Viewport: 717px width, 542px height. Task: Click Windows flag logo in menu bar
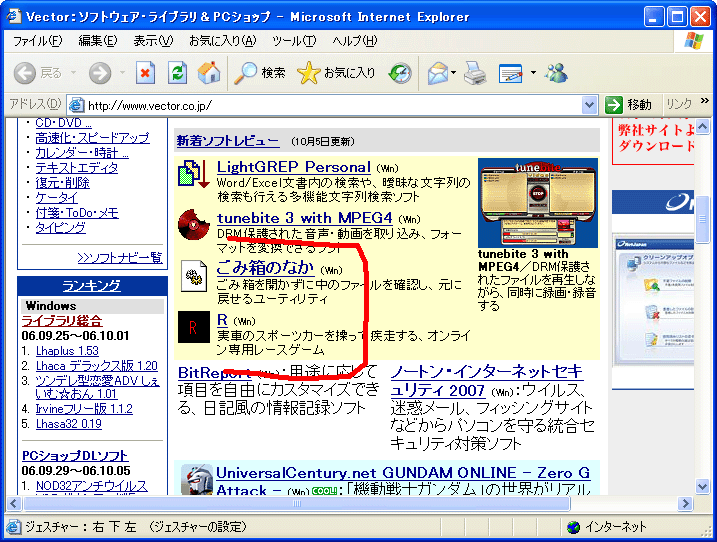point(694,41)
